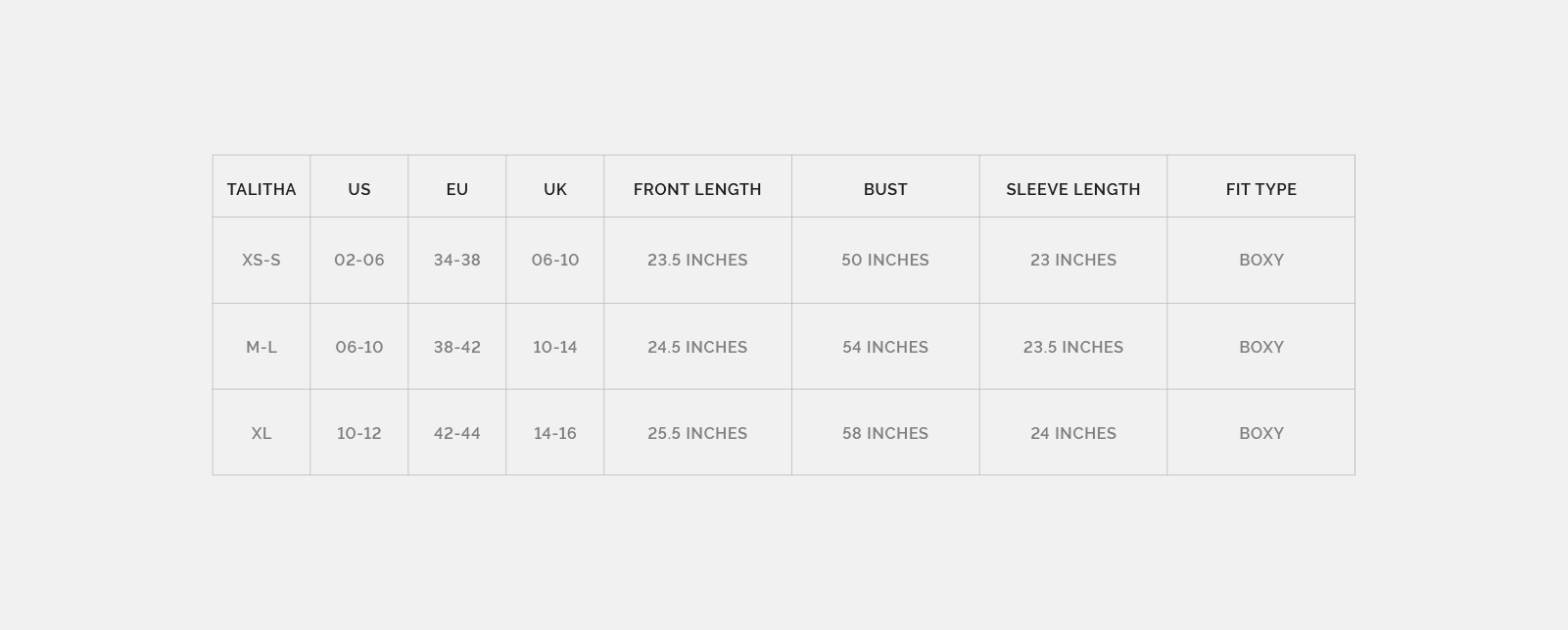Viewport: 1568px width, 630px height.
Task: Select the XL size cell
Action: (261, 433)
